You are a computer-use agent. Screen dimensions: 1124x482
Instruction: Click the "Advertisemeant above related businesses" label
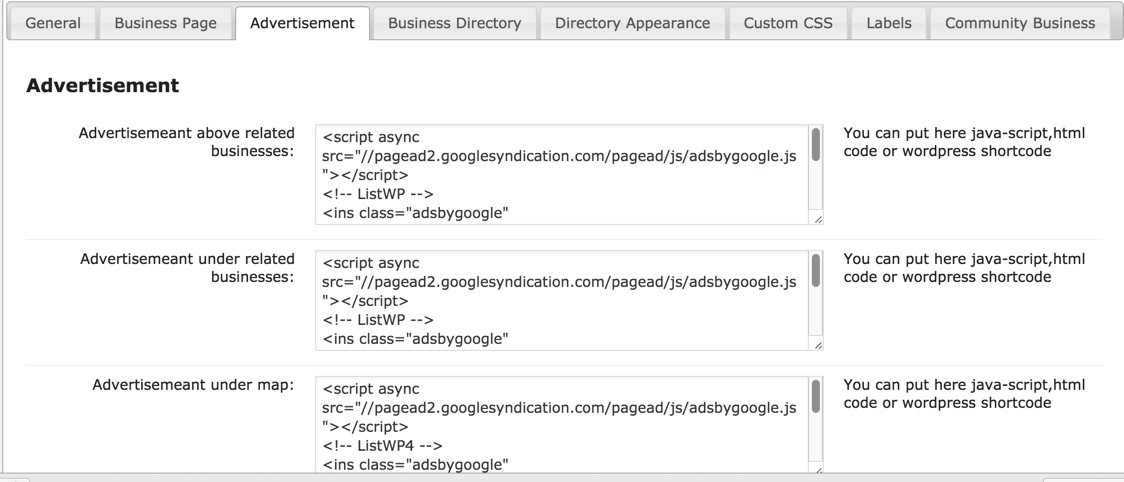(x=186, y=142)
